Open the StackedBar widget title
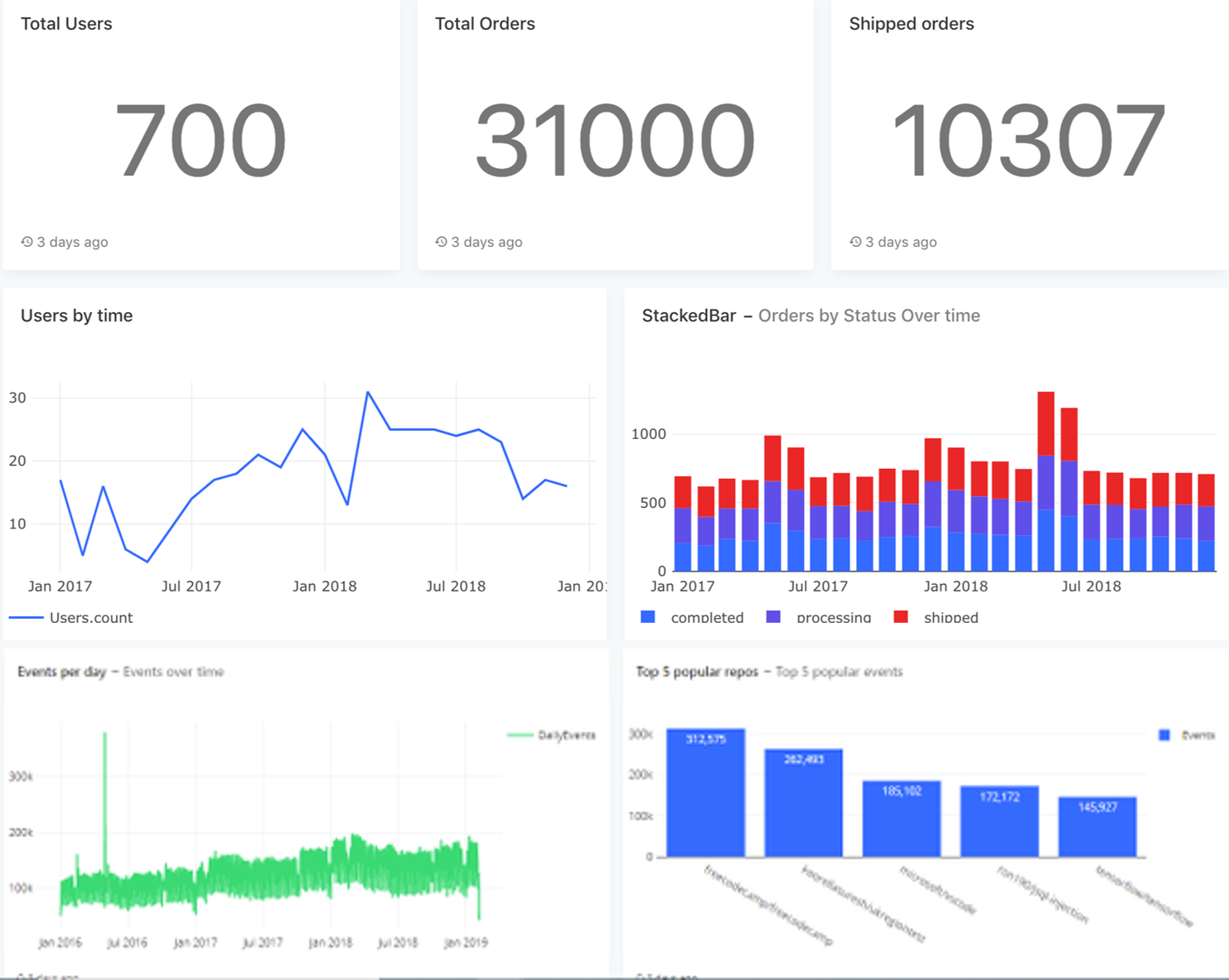This screenshot has height=980, width=1229. point(689,316)
